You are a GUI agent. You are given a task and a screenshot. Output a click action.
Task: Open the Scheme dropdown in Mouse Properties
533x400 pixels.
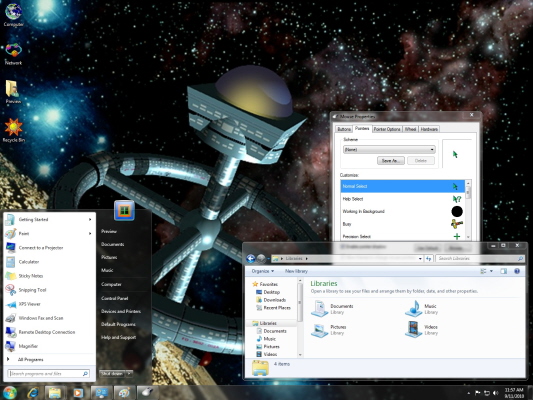[389, 150]
